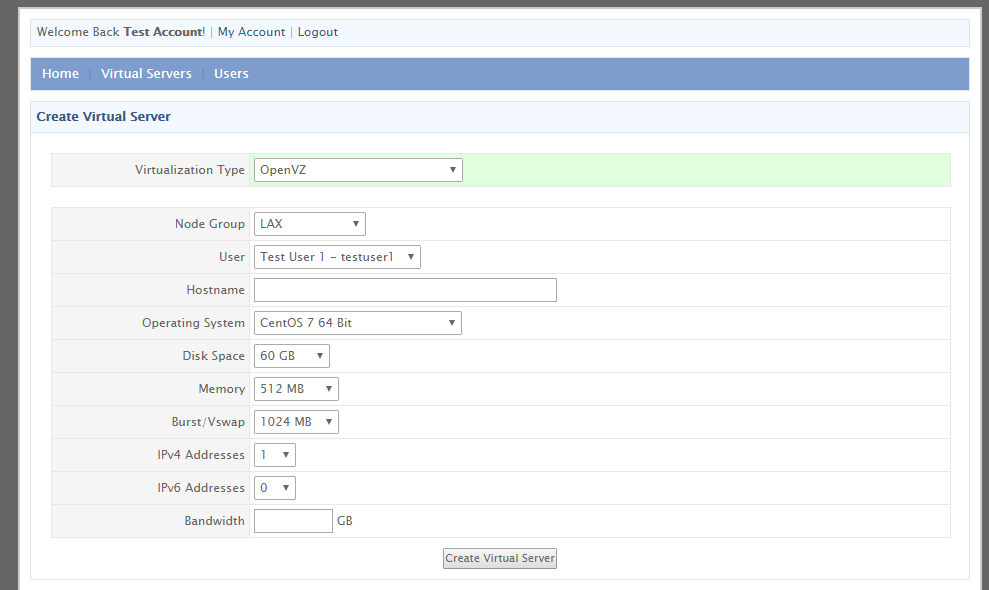989x590 pixels.
Task: Click the Bandwidth GB input field
Action: tap(293, 521)
